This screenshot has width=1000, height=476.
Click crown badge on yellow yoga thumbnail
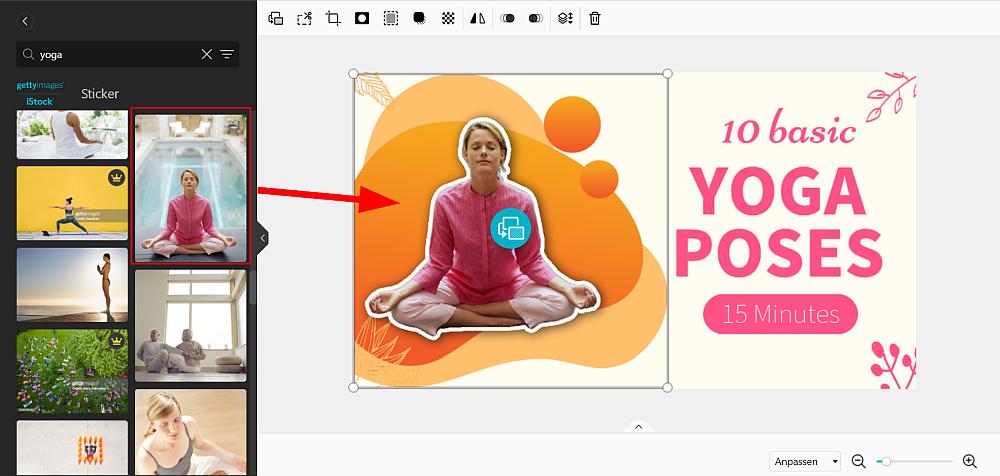[116, 177]
